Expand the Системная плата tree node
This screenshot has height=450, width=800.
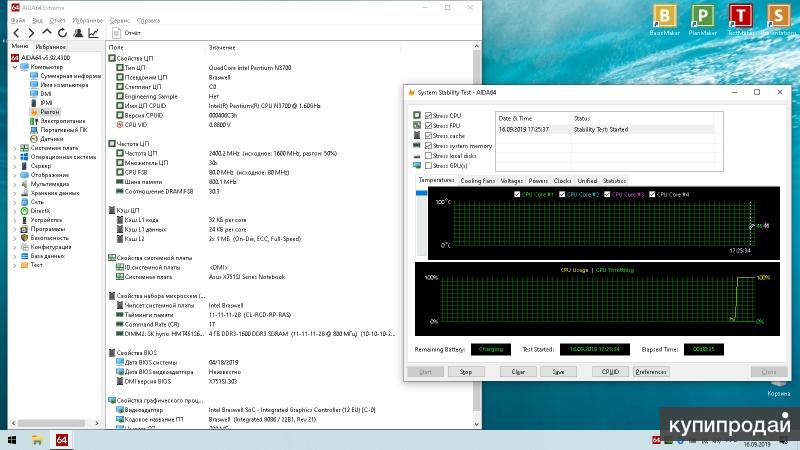tap(15, 148)
